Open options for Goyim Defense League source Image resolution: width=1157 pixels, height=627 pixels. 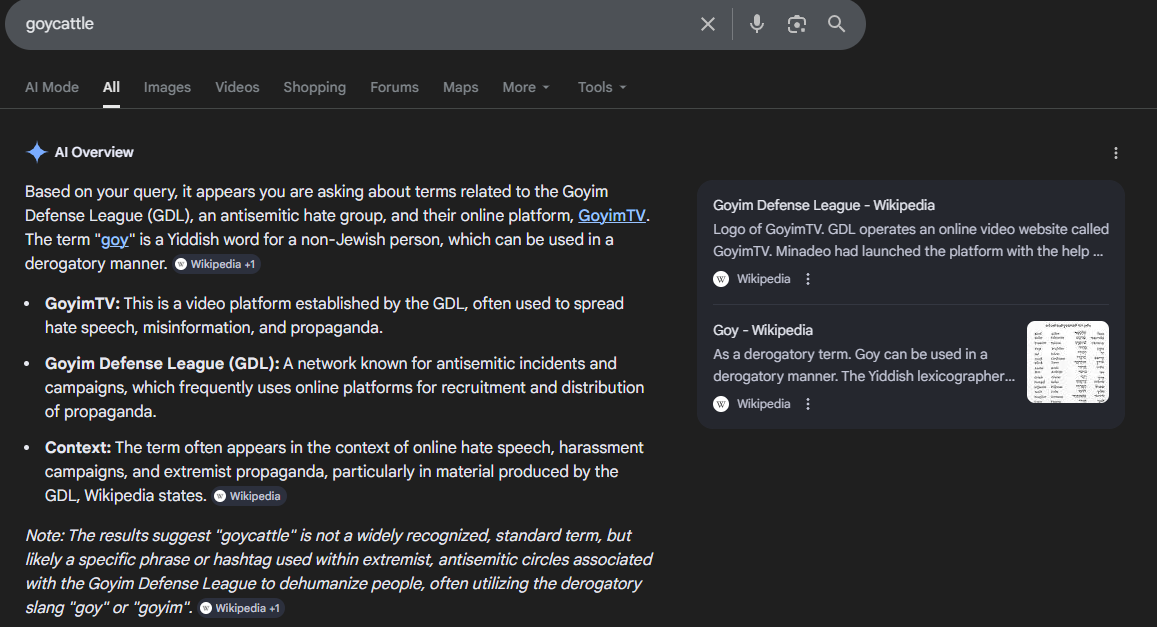coord(809,279)
